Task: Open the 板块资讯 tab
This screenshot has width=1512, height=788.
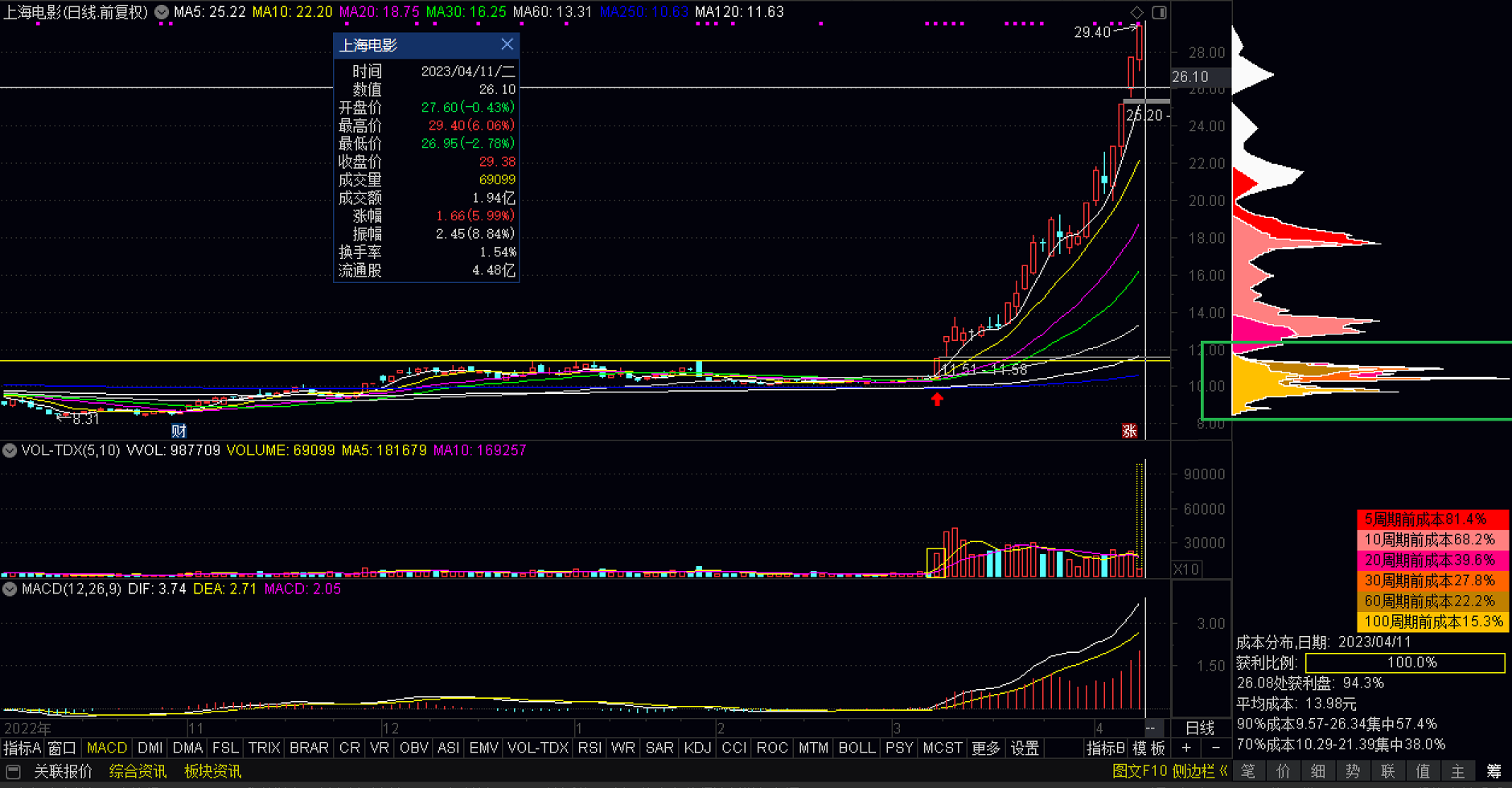Action: click(x=212, y=771)
